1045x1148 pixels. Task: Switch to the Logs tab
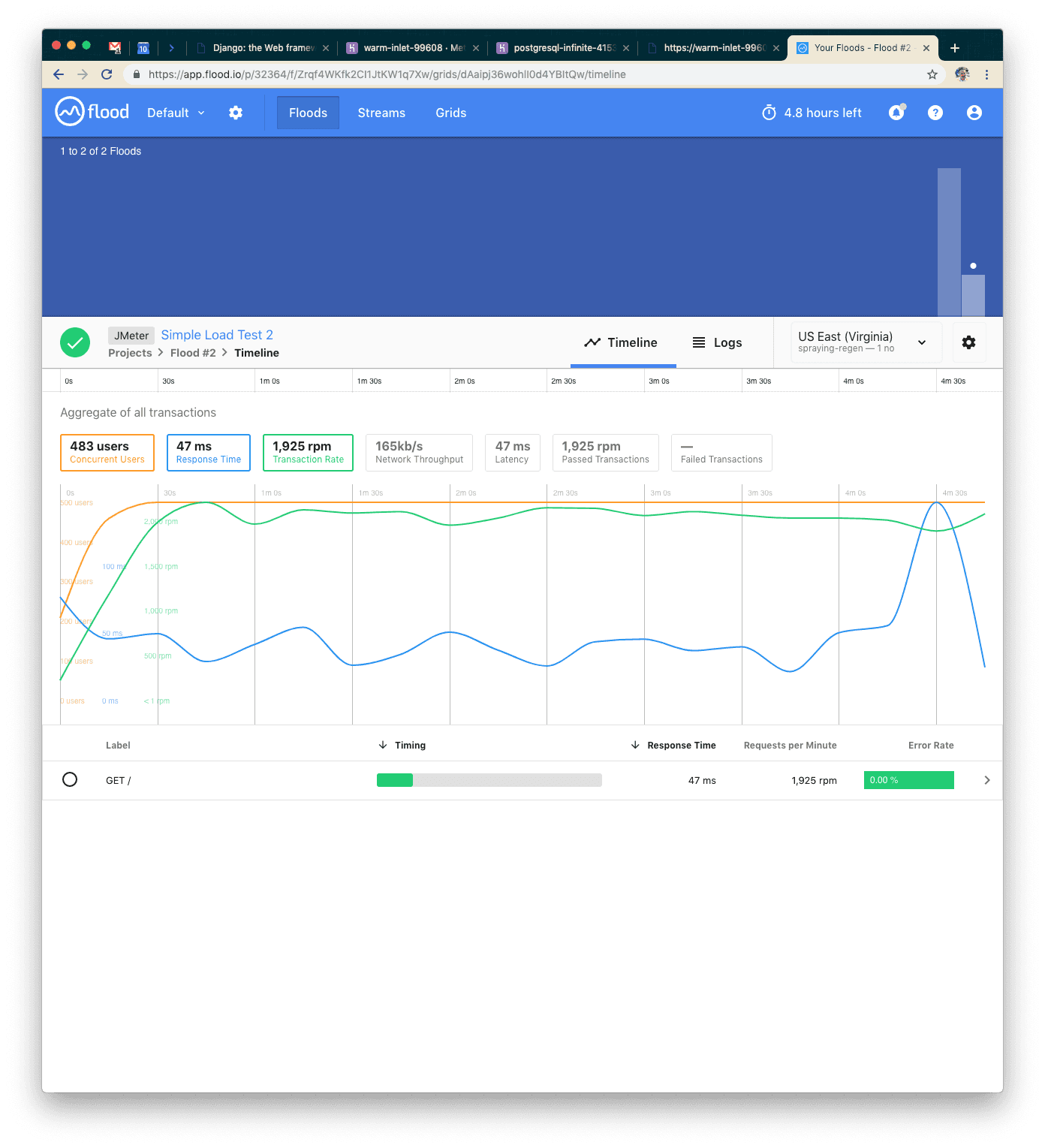click(x=717, y=342)
